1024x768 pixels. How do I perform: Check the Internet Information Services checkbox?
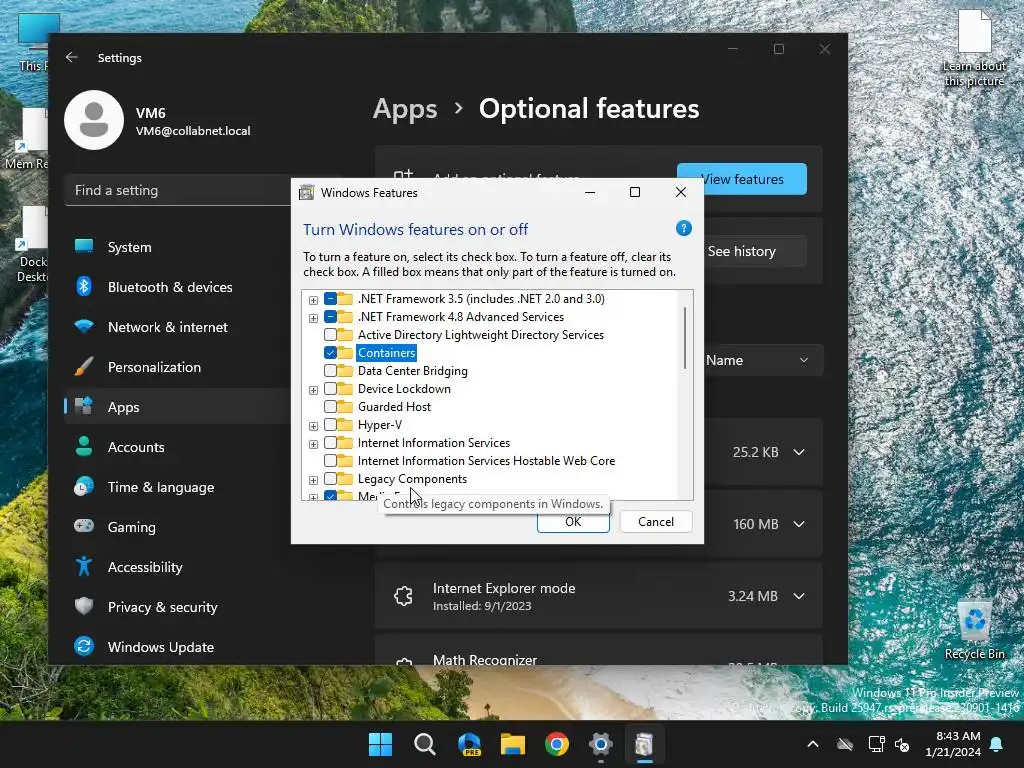(330, 443)
